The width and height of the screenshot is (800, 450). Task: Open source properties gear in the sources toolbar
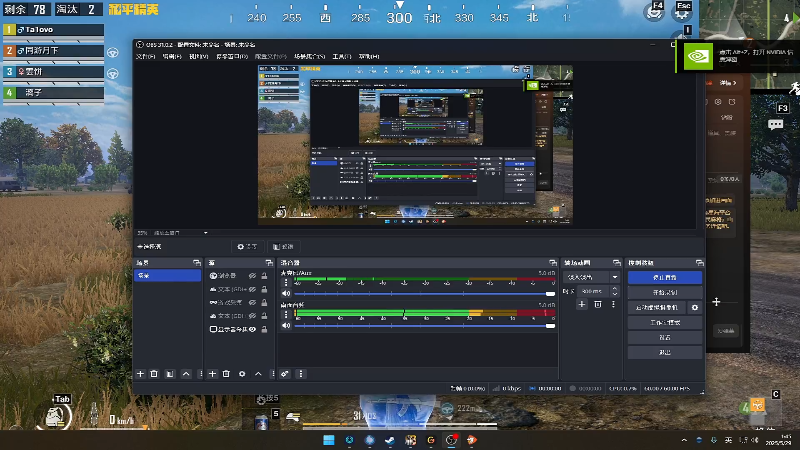coord(242,374)
